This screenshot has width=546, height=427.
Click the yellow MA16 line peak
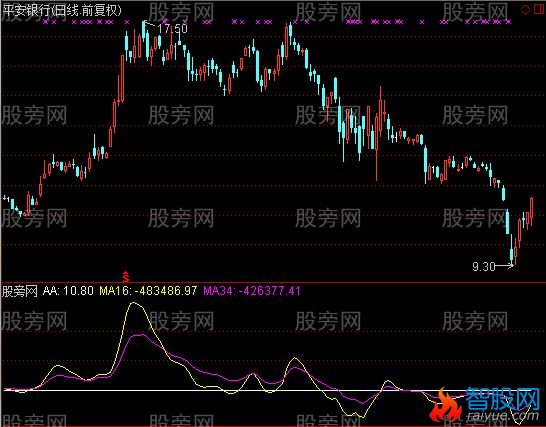pos(134,303)
